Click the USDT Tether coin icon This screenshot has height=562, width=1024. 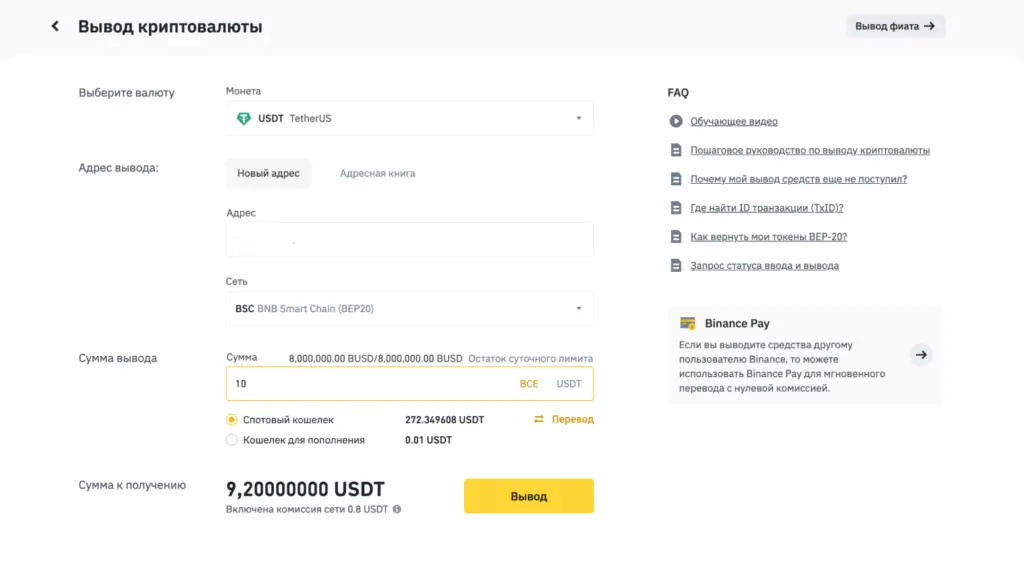pos(243,118)
